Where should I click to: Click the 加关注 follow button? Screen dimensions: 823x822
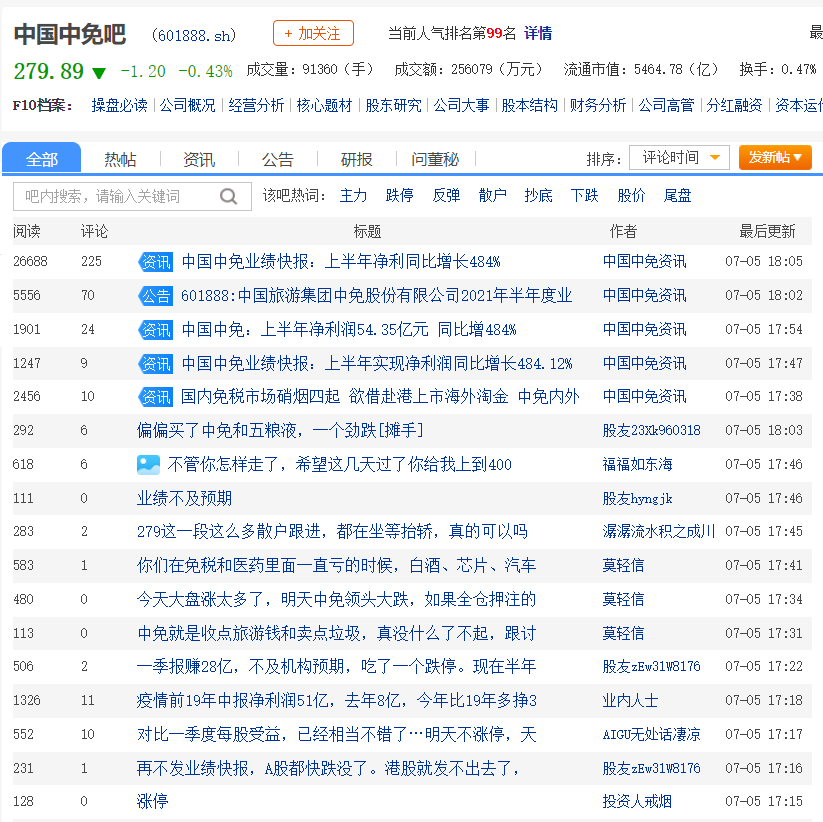313,34
